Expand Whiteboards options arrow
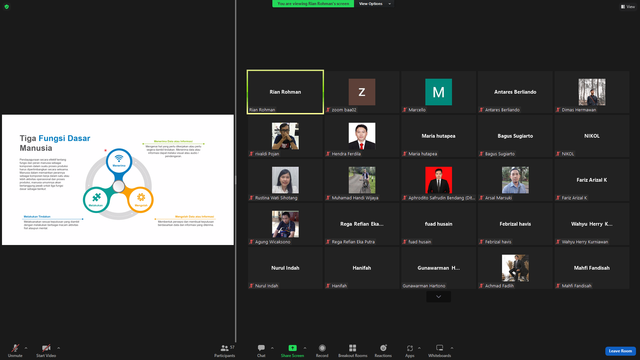Image resolution: width=640 pixels, height=360 pixels. pyautogui.click(x=452, y=348)
